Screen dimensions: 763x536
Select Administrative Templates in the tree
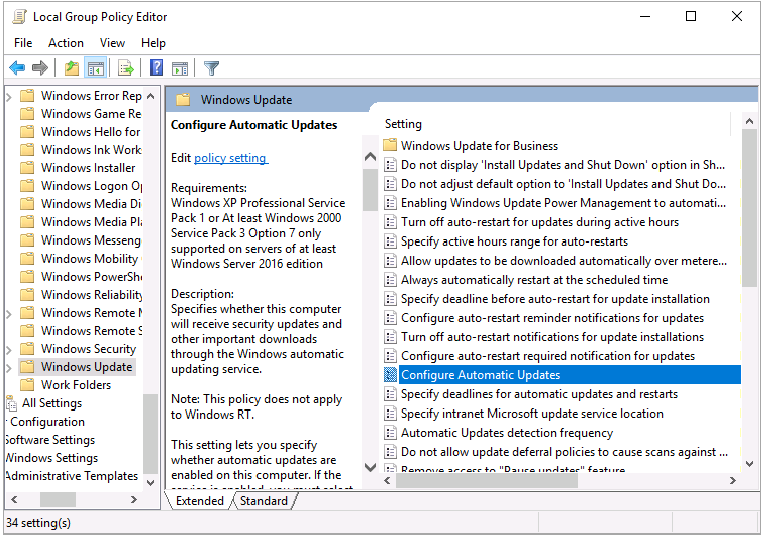72,476
